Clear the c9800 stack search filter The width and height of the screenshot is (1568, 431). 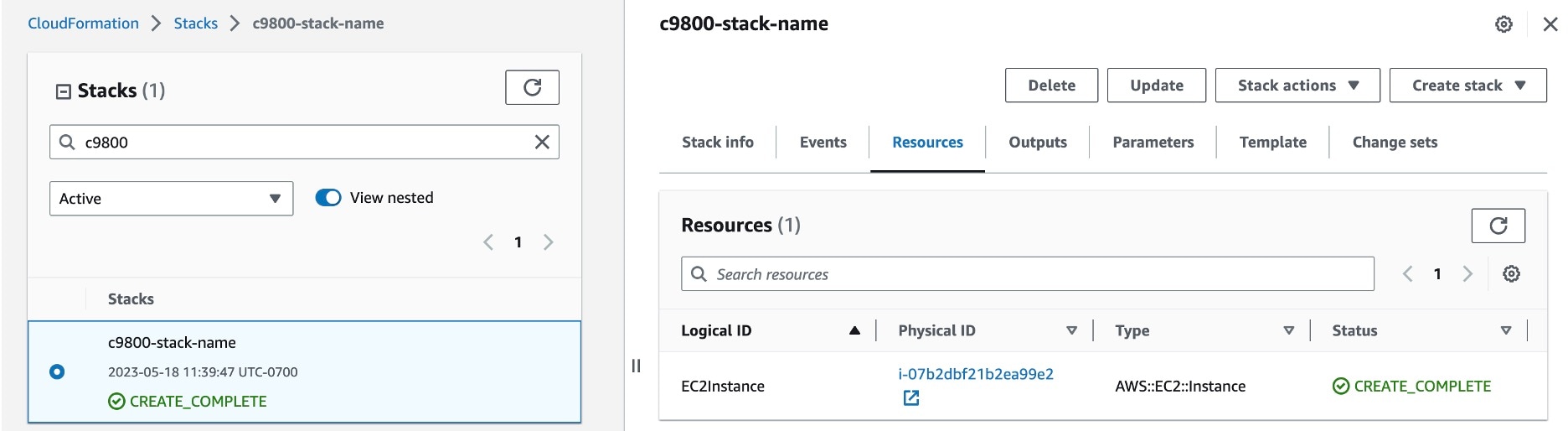tap(542, 143)
